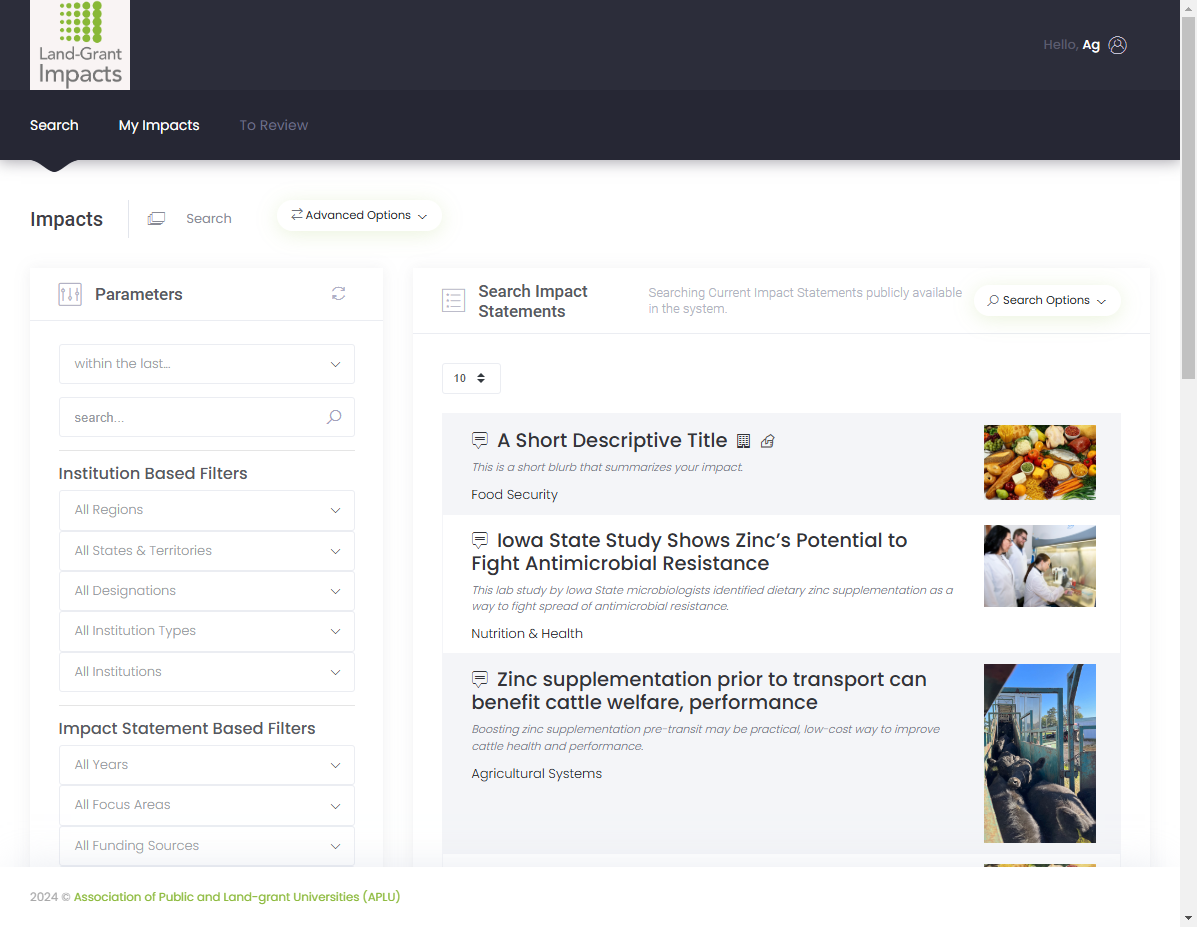Click the Search sub-navigation link next to Impacts
Viewport: 1197px width, 927px height.
coord(208,218)
